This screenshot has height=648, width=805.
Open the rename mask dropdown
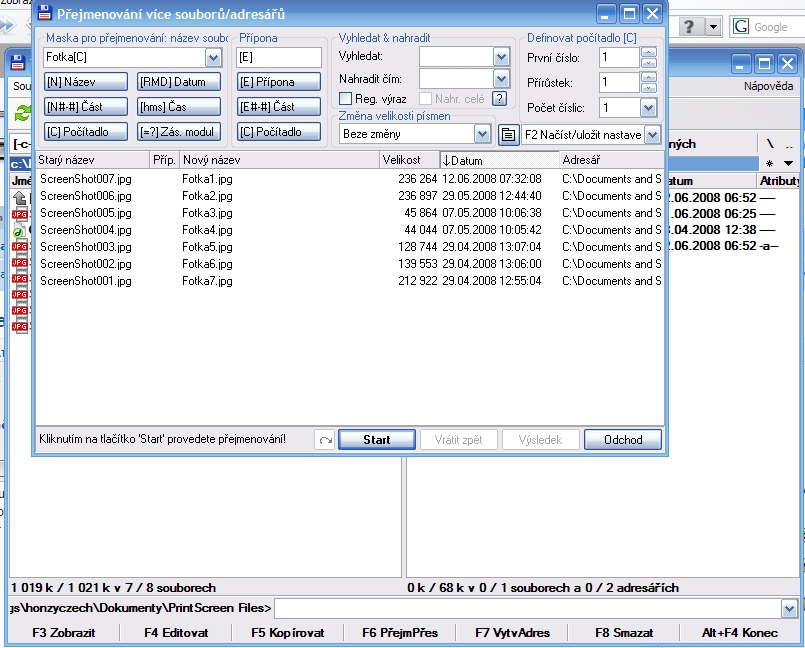(213, 58)
